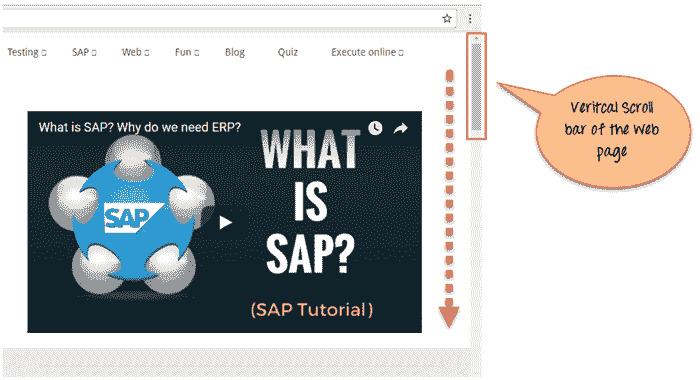The image size is (700, 380).
Task: Bookmark this page with the star icon
Action: (447, 18)
